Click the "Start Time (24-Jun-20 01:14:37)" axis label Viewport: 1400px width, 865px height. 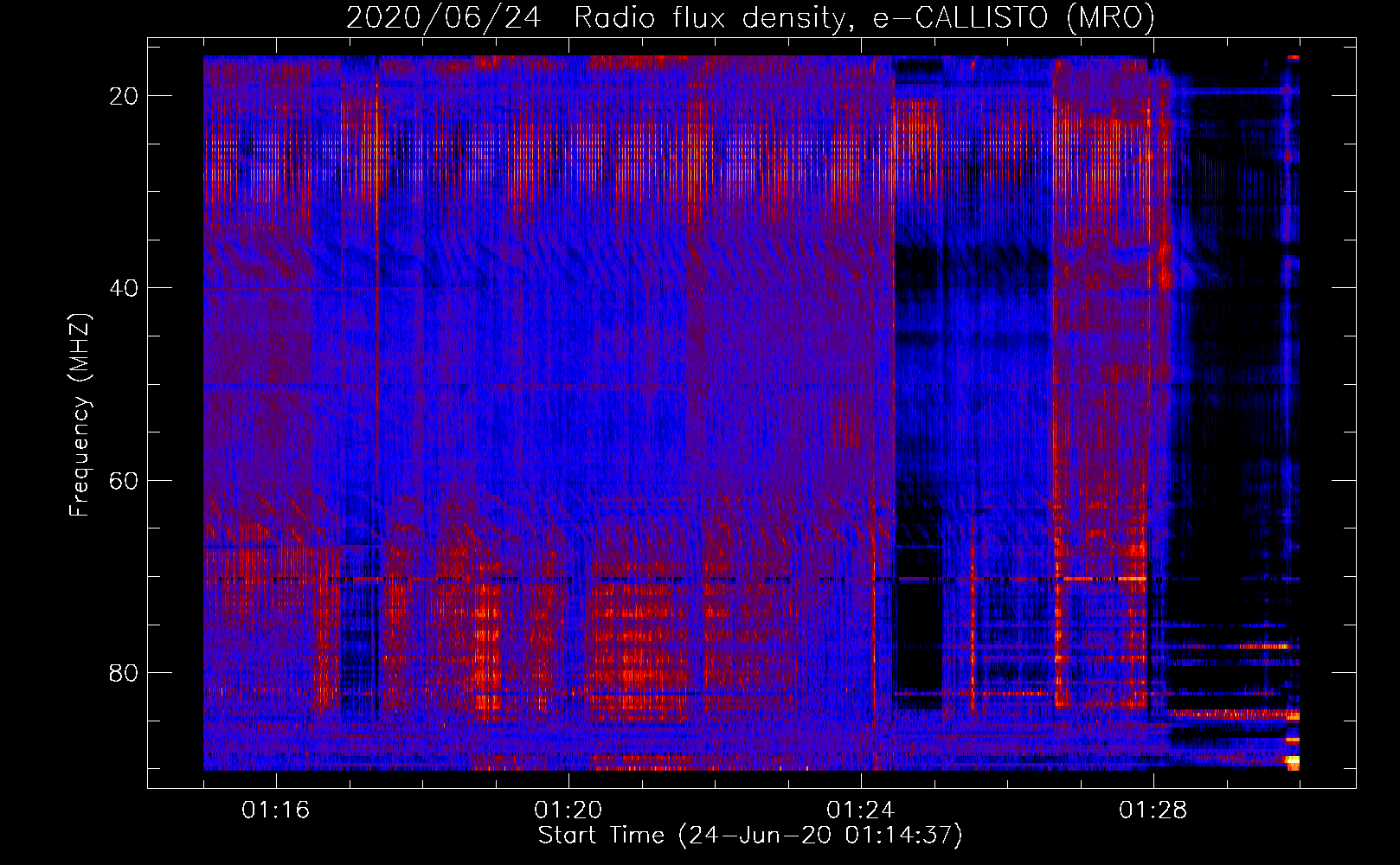click(750, 836)
